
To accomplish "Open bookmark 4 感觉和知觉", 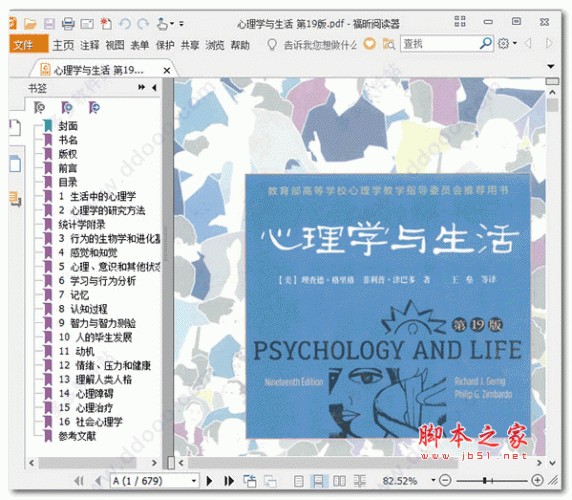I will [x=88, y=252].
